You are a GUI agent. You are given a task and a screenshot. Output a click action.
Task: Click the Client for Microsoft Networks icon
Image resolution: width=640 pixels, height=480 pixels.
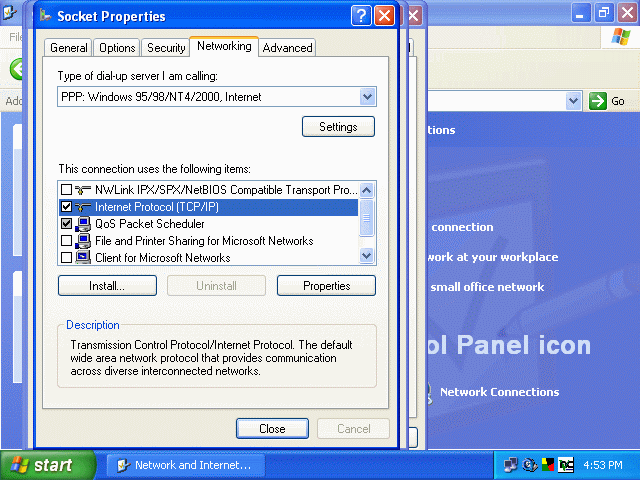(83, 258)
